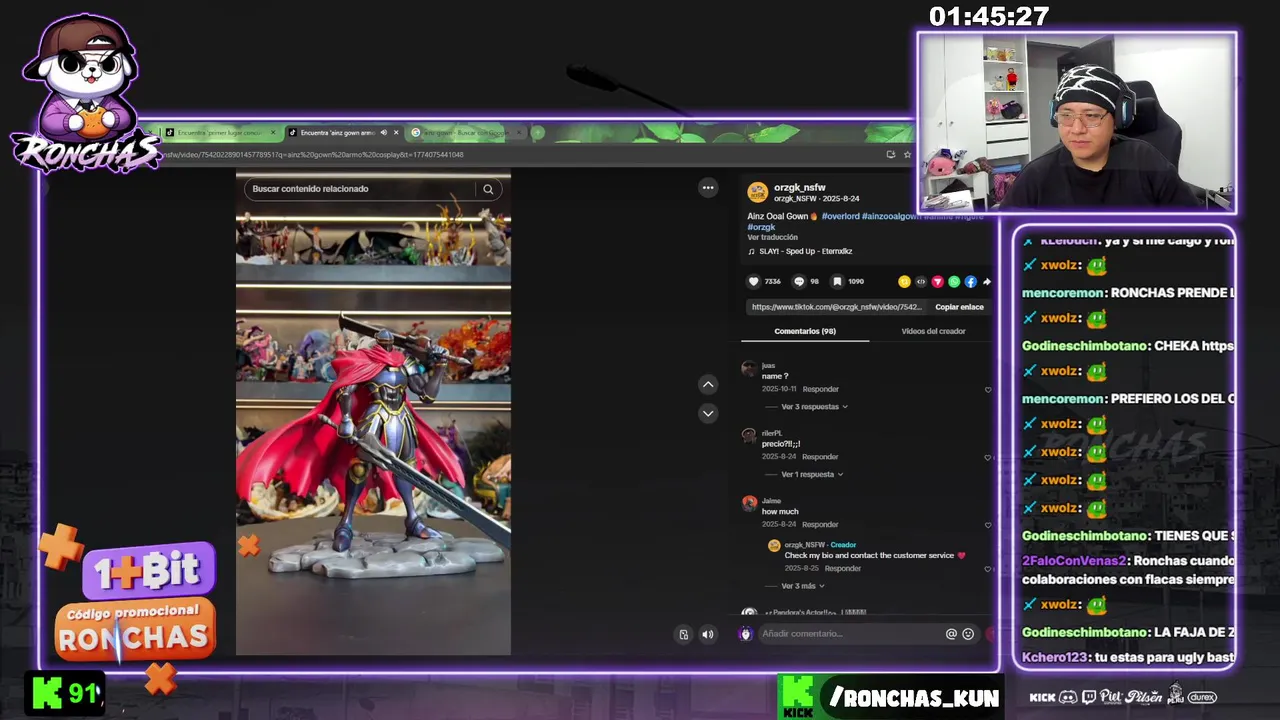The width and height of the screenshot is (1280, 720).
Task: Expand 'Ver 3 respuestas' replies
Action: [814, 407]
